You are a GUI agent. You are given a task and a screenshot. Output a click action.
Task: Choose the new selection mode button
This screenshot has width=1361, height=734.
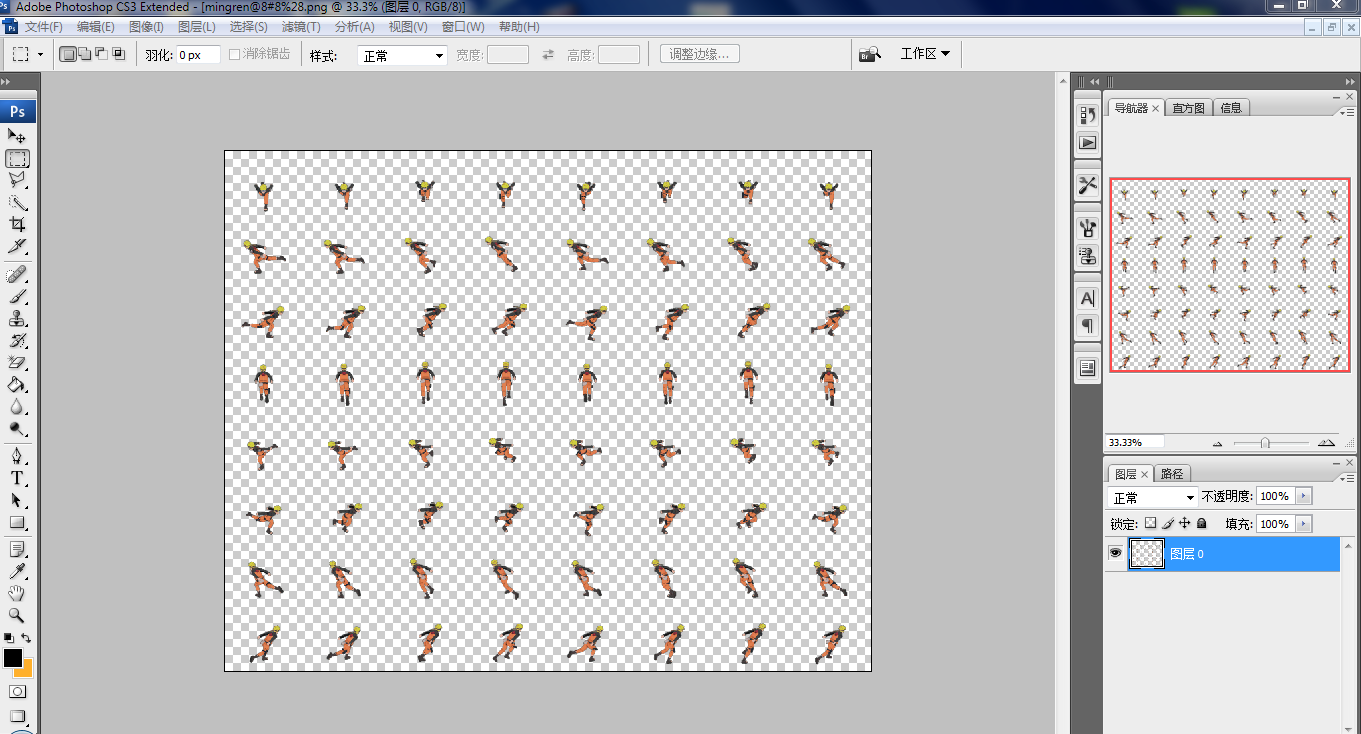tap(68, 54)
